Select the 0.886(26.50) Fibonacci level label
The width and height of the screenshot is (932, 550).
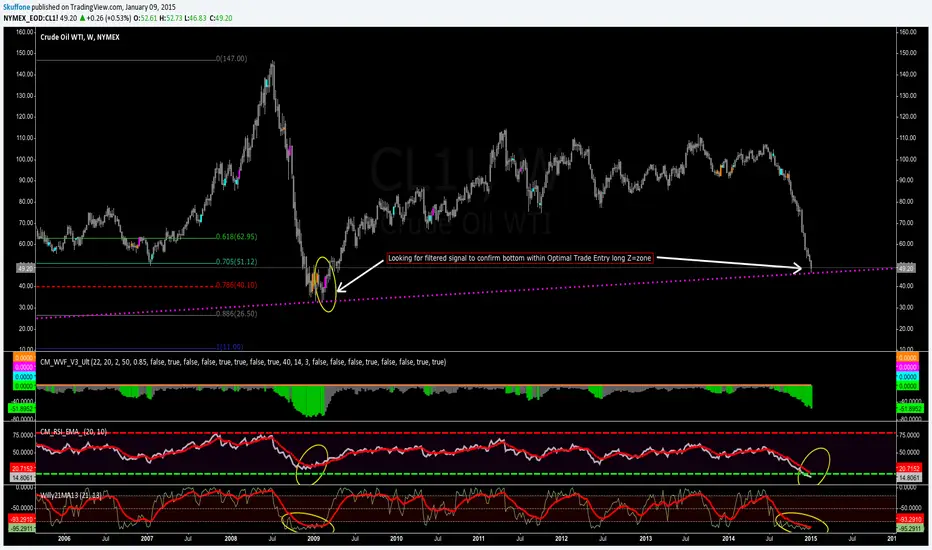(236, 313)
